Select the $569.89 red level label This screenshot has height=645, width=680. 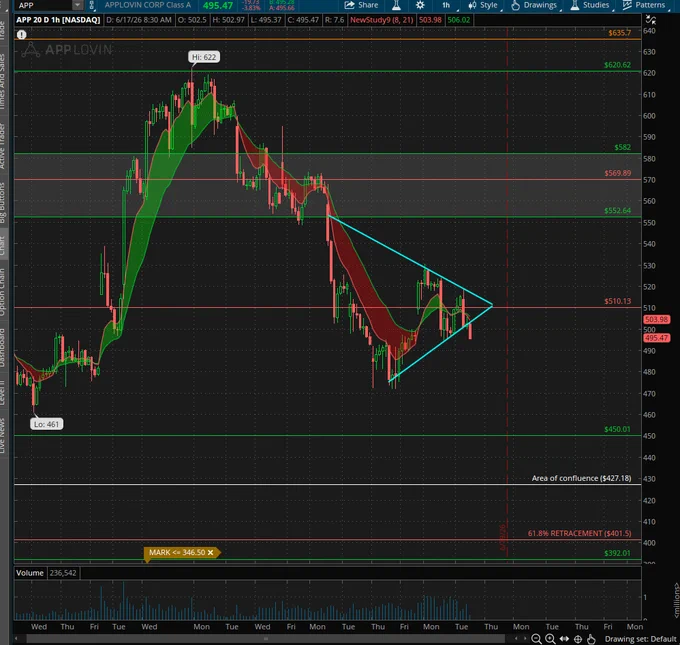pos(618,173)
